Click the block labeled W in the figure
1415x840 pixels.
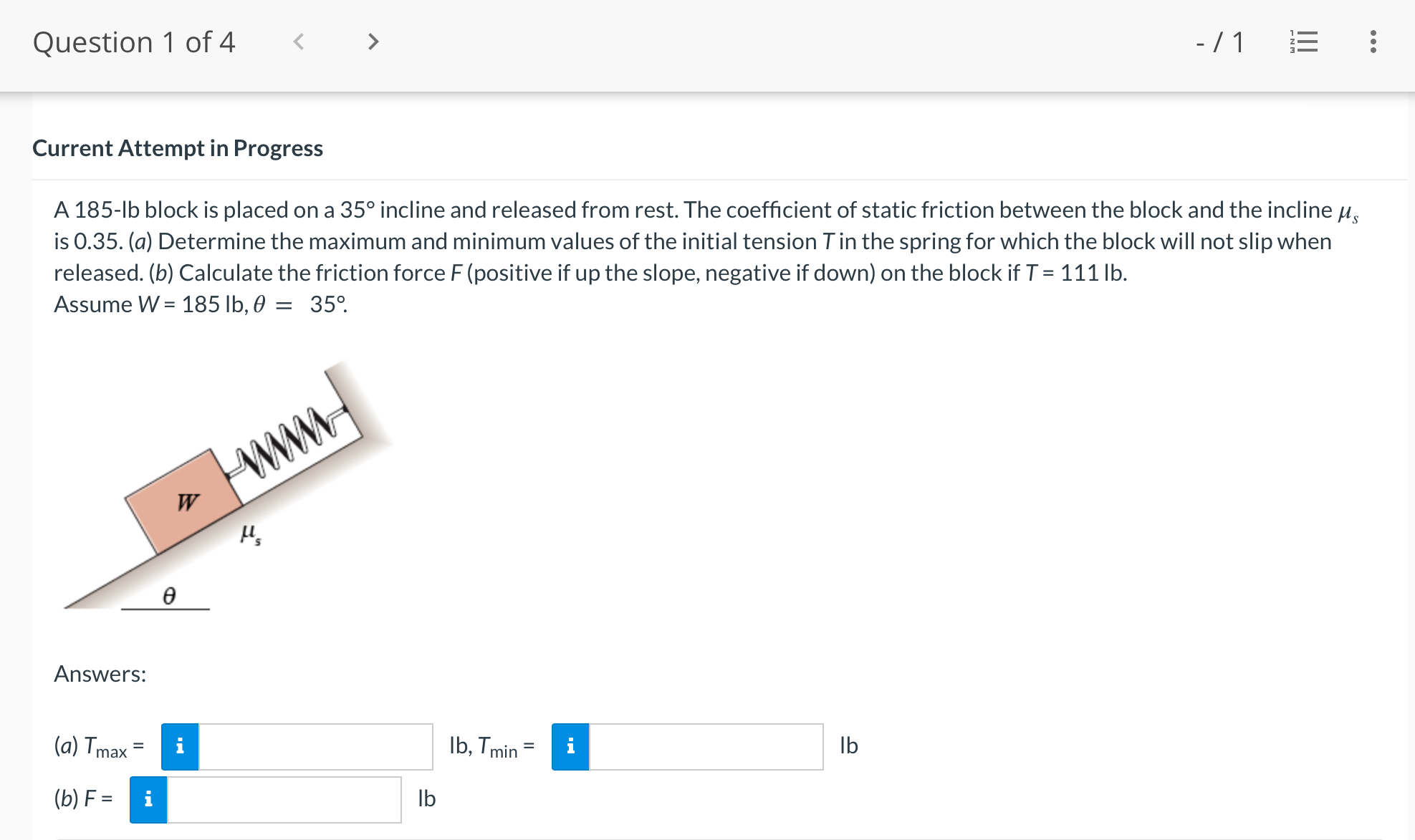point(185,501)
